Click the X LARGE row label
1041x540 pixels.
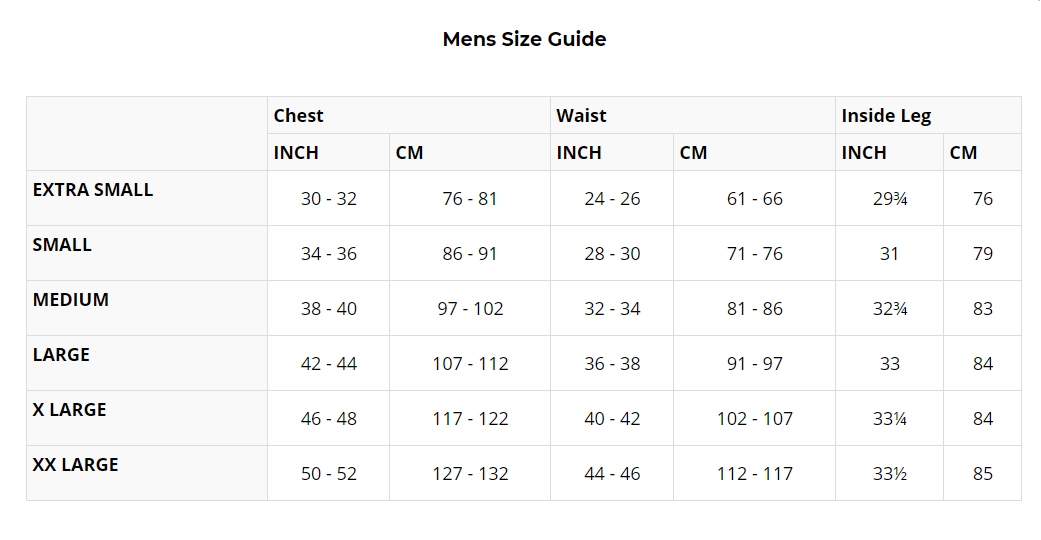pyautogui.click(x=70, y=410)
